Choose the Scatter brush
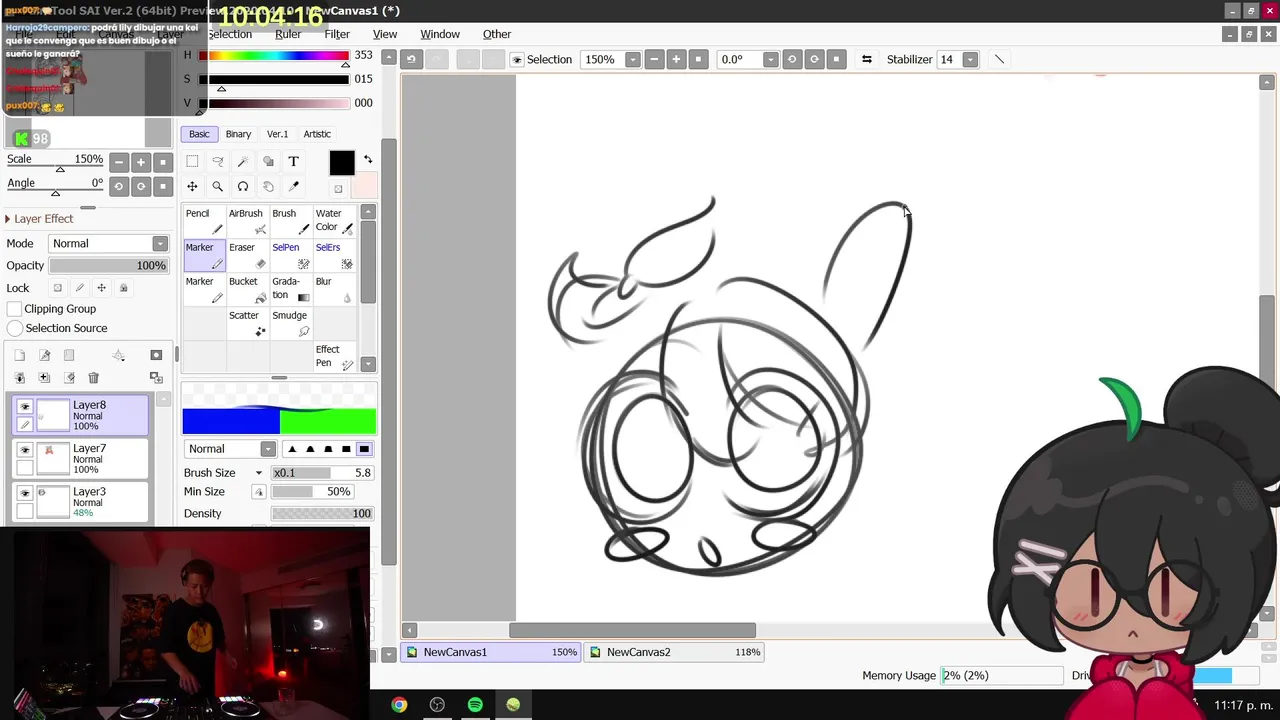This screenshot has height=720, width=1280. pos(247,323)
